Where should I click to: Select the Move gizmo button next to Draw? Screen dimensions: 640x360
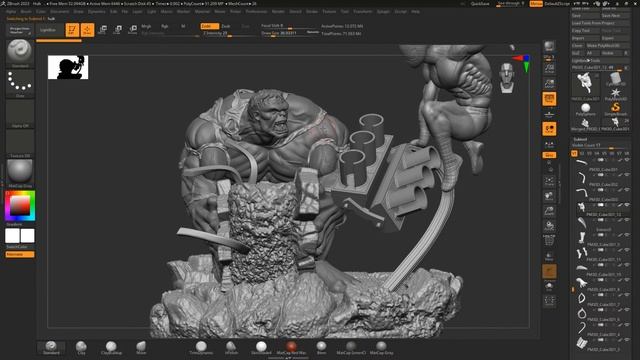coord(102,30)
